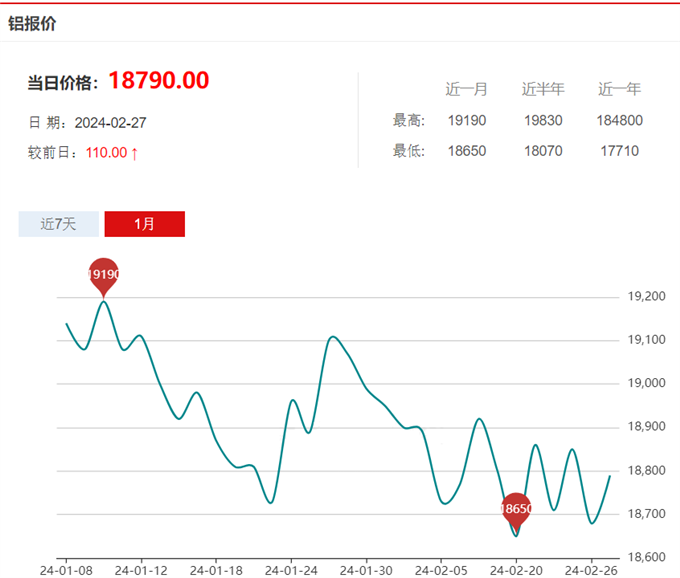
Task: Click the 19,000 y-axis label
Action: 646,384
